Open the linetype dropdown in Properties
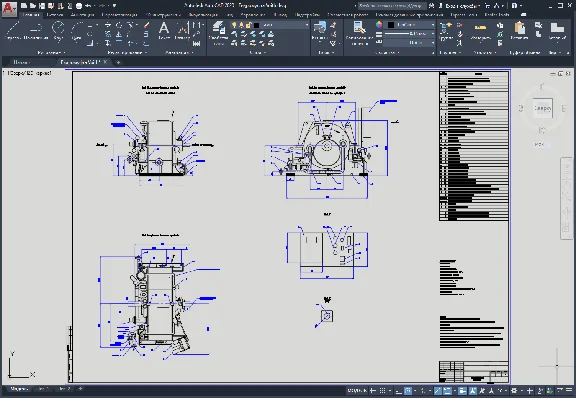The image size is (576, 398). pyautogui.click(x=433, y=43)
